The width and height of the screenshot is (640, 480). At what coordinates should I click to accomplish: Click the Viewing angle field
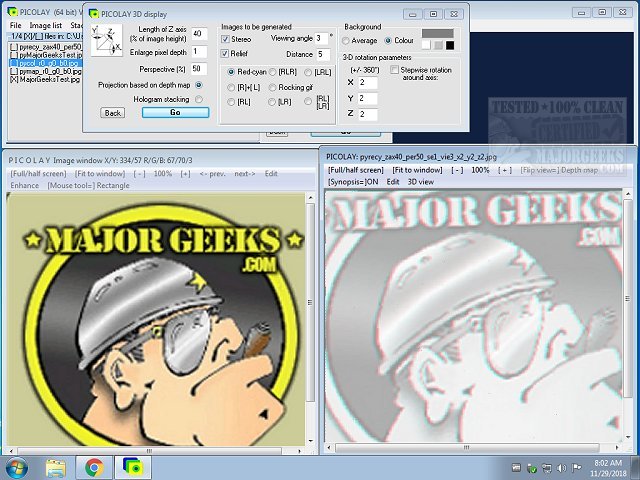(322, 39)
